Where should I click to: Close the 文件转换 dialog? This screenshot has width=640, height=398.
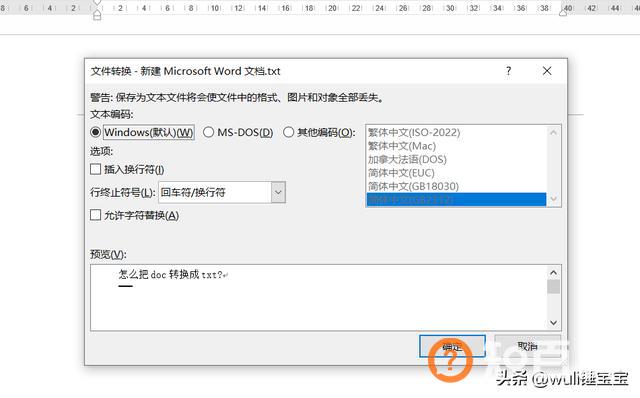[x=547, y=71]
